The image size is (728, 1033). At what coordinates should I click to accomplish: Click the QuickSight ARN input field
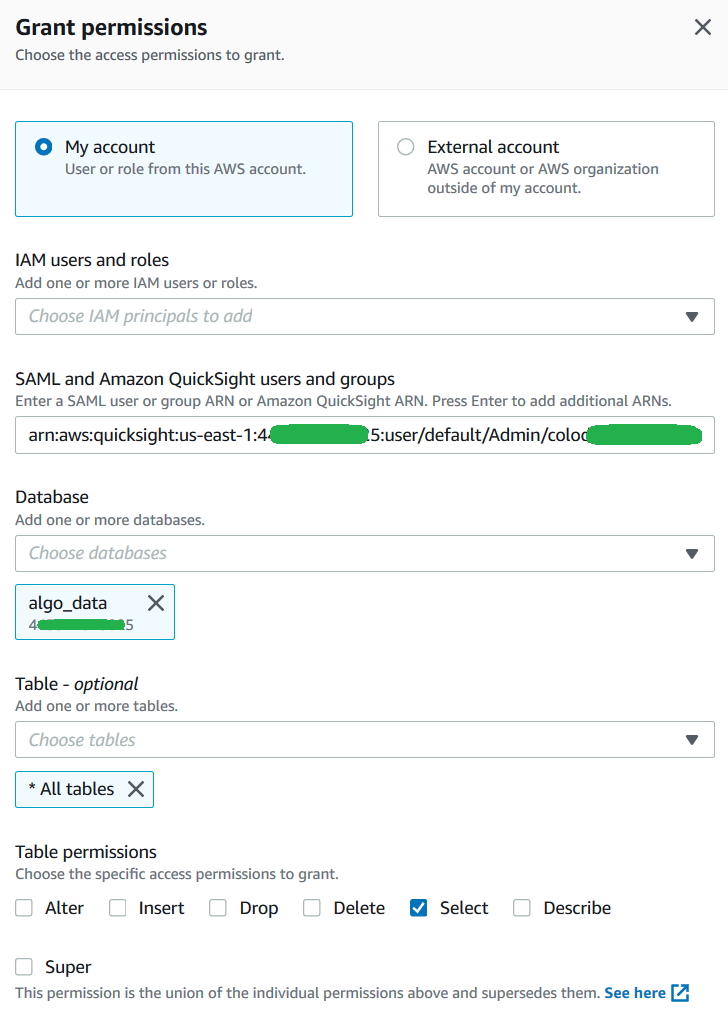pyautogui.click(x=365, y=435)
